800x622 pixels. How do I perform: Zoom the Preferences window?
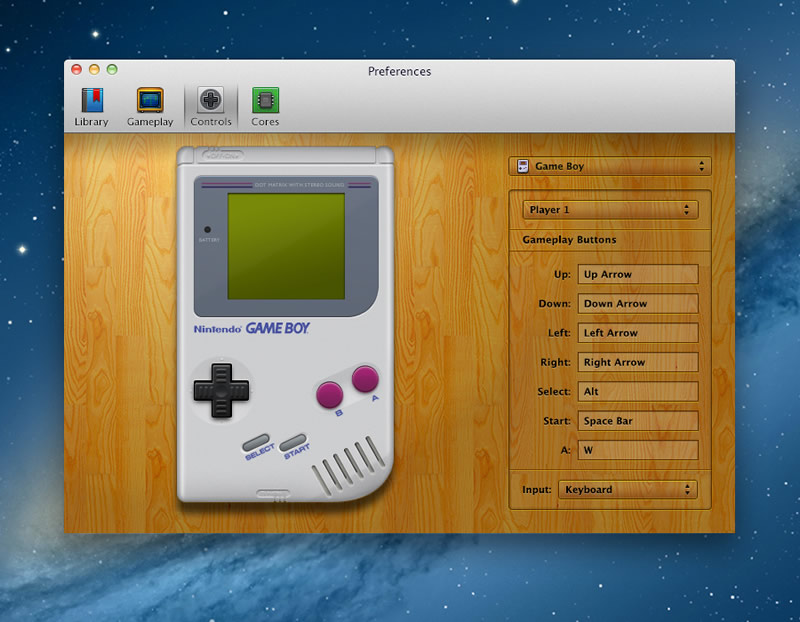coord(112,69)
